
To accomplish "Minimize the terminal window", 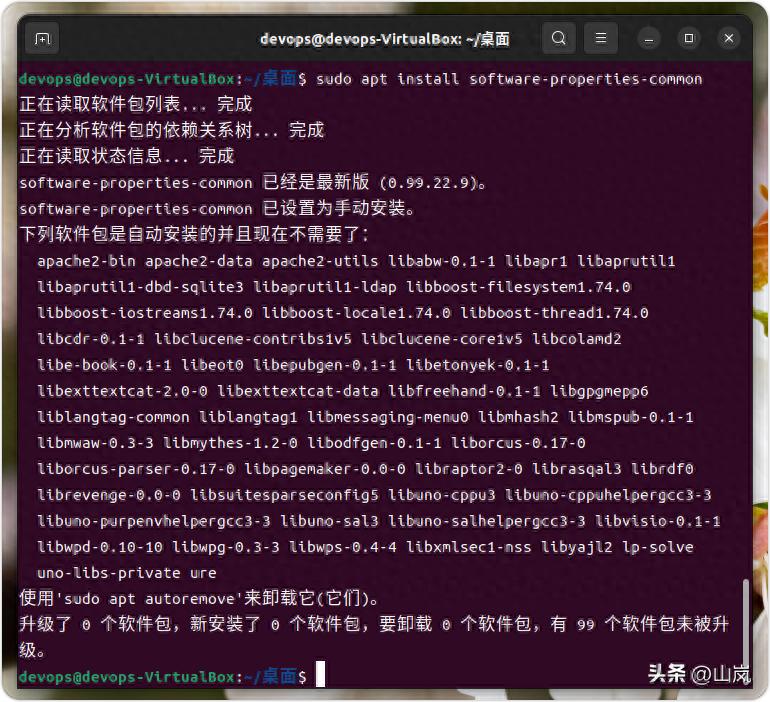I will click(649, 39).
